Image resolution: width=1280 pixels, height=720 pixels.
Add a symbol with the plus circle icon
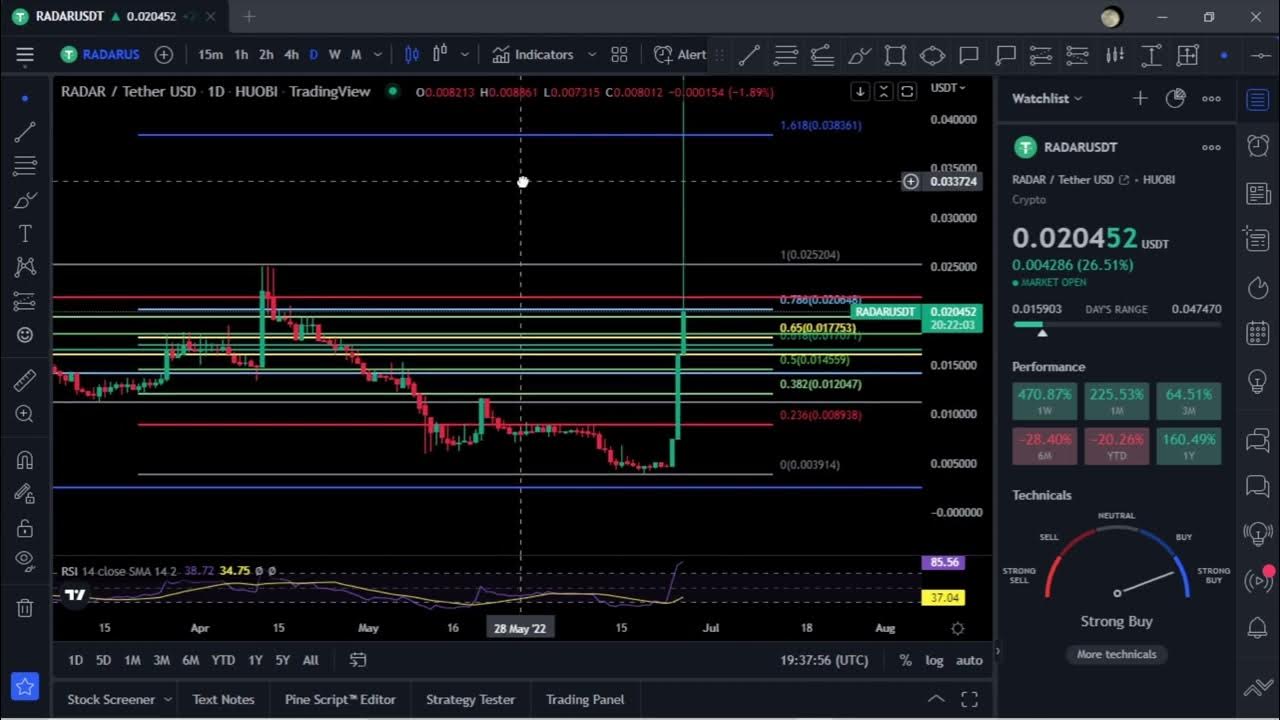[x=164, y=55]
